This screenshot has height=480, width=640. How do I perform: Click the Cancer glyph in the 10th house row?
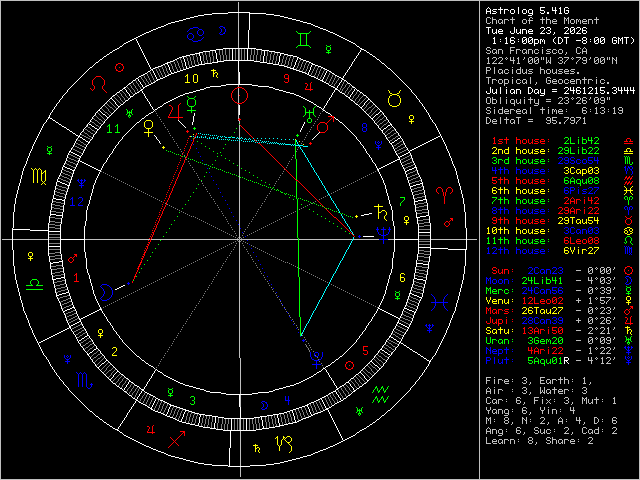[628, 231]
